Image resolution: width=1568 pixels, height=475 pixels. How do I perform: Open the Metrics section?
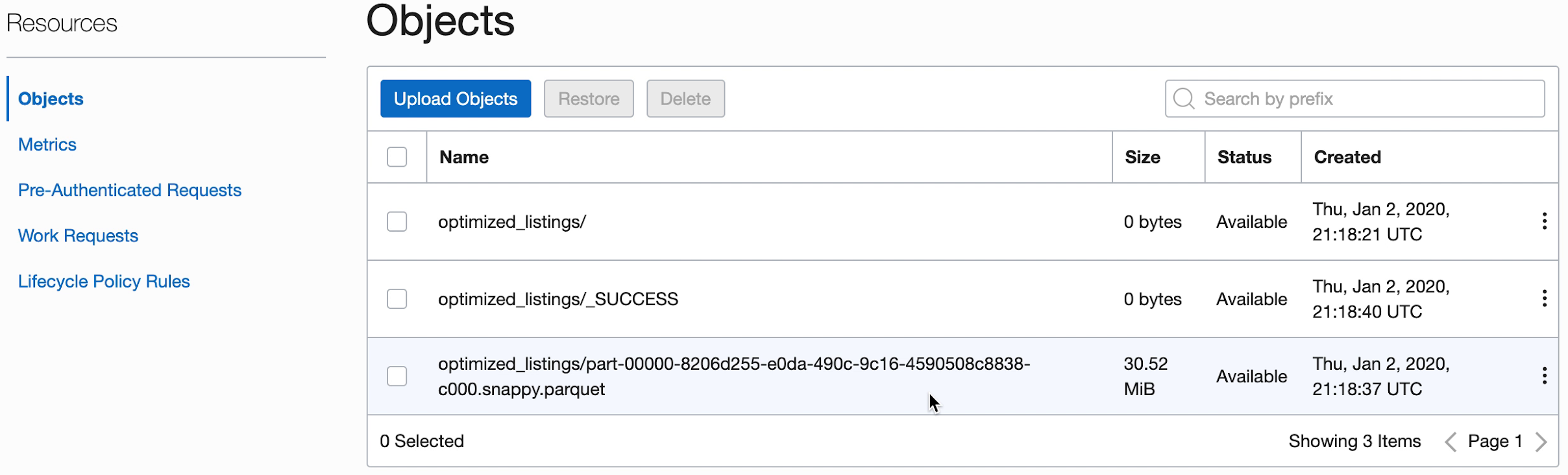tap(47, 144)
